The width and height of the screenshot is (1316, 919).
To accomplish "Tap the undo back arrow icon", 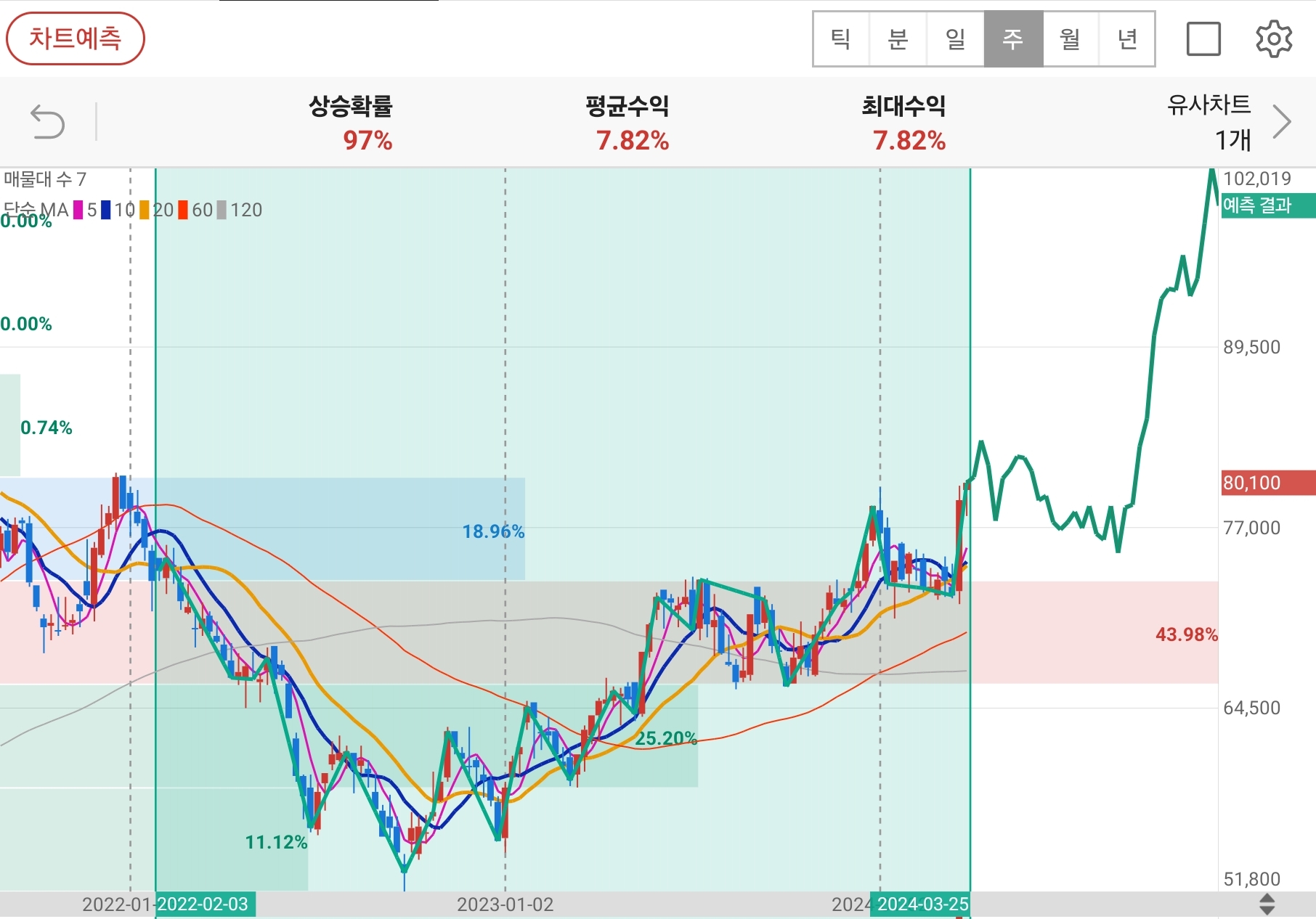I will click(x=48, y=121).
